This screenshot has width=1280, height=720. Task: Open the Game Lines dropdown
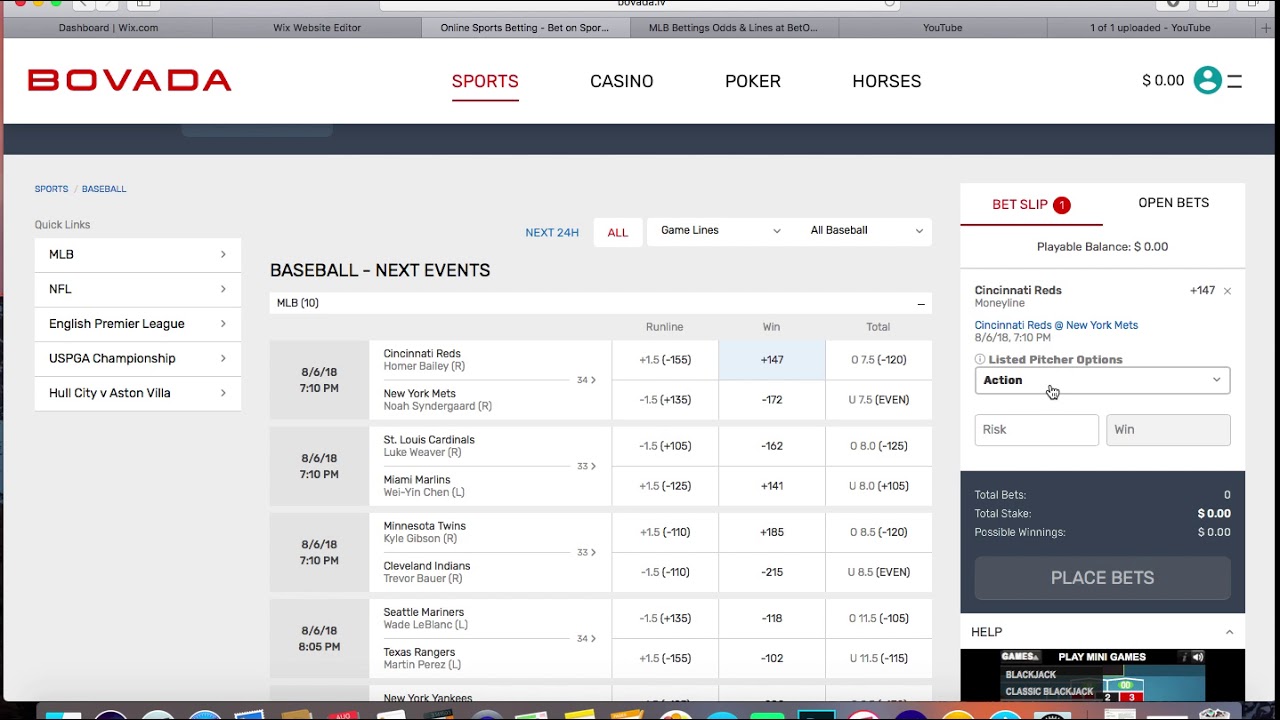tap(719, 231)
